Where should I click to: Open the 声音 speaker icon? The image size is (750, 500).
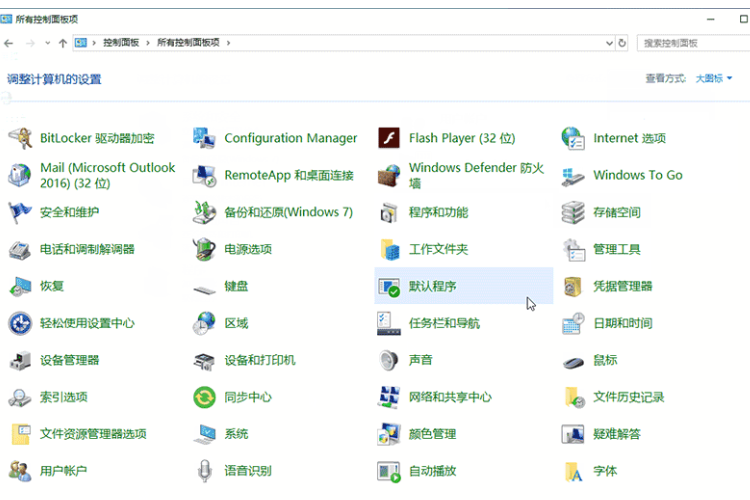coord(389,360)
